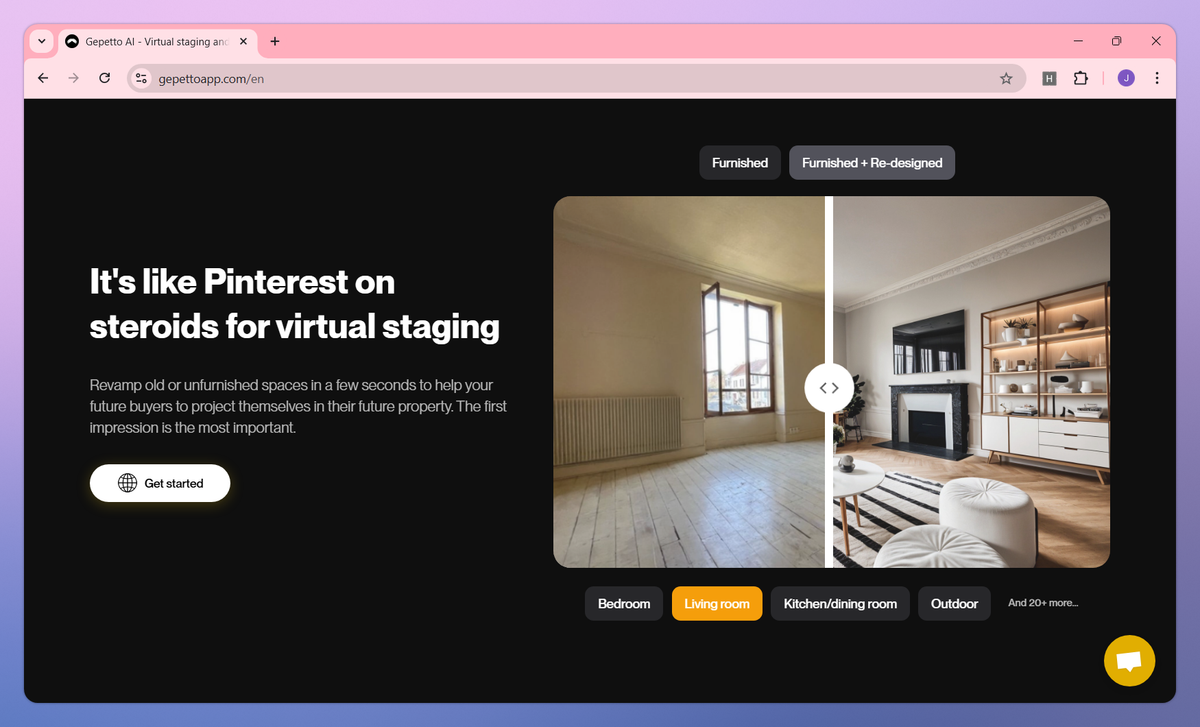
Task: Activate the Bedroom room filter
Action: click(x=623, y=603)
